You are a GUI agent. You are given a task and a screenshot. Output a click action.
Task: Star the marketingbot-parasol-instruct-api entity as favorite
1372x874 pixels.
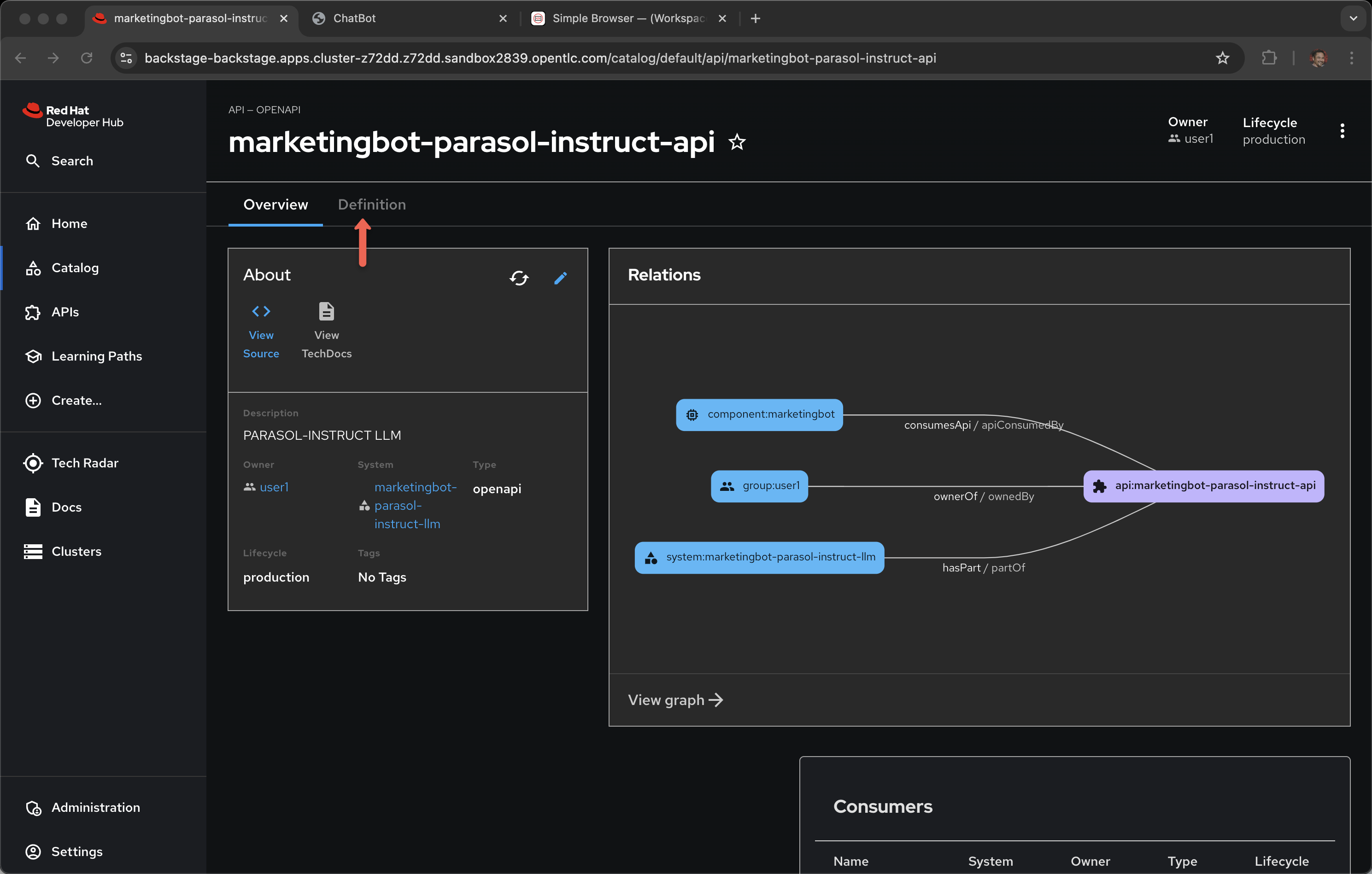tap(737, 142)
